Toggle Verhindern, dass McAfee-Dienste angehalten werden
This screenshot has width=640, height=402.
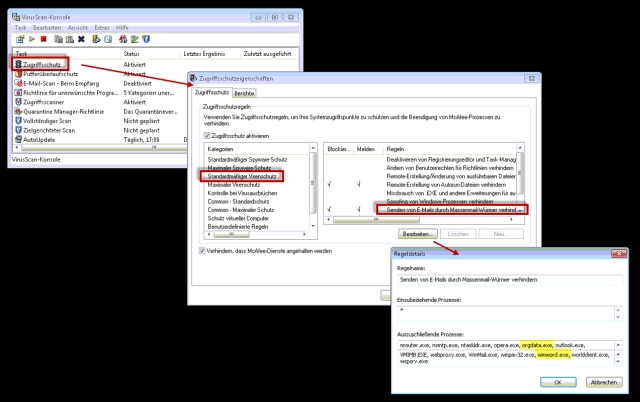point(202,251)
